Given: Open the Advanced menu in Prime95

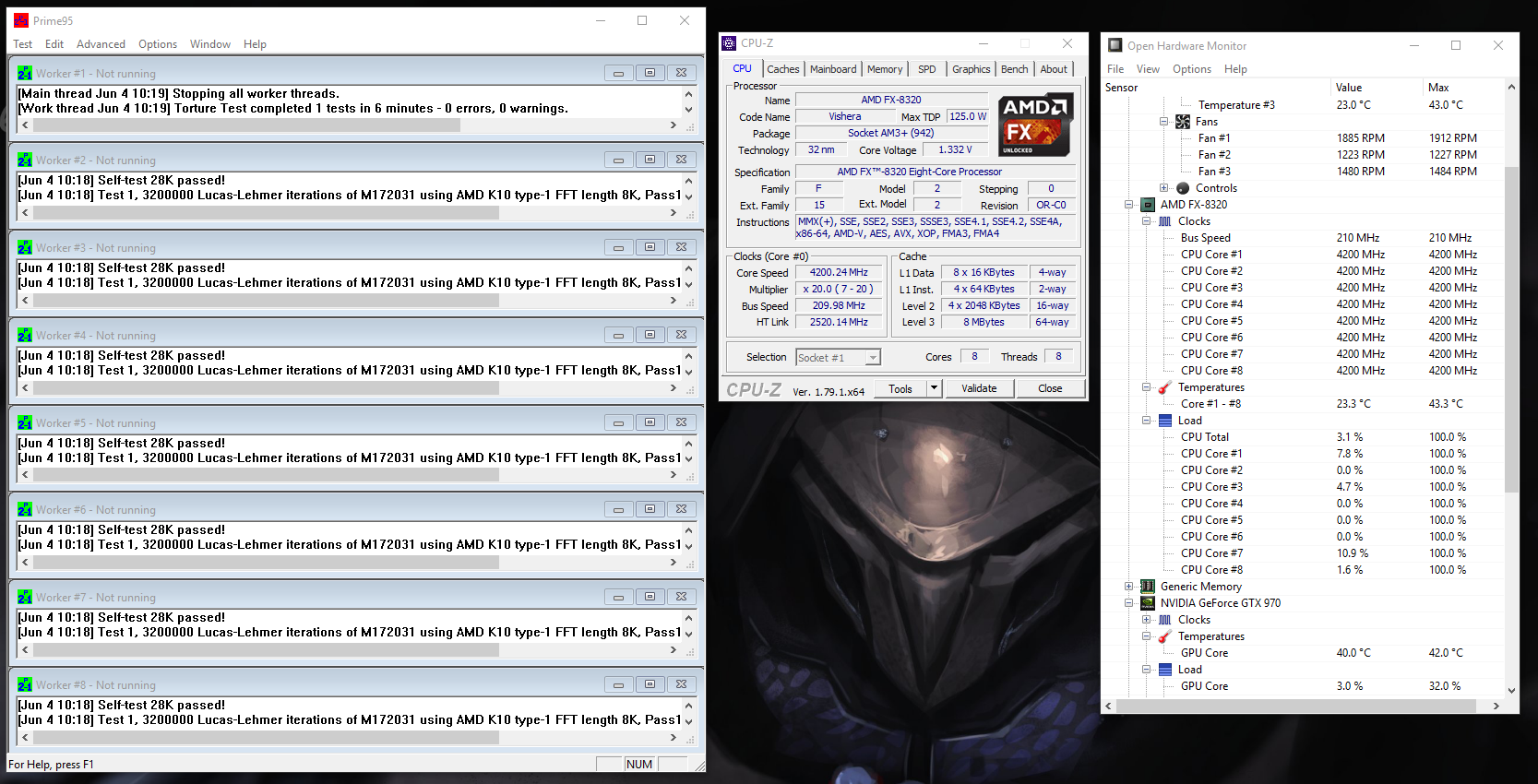Looking at the screenshot, I should point(101,44).
